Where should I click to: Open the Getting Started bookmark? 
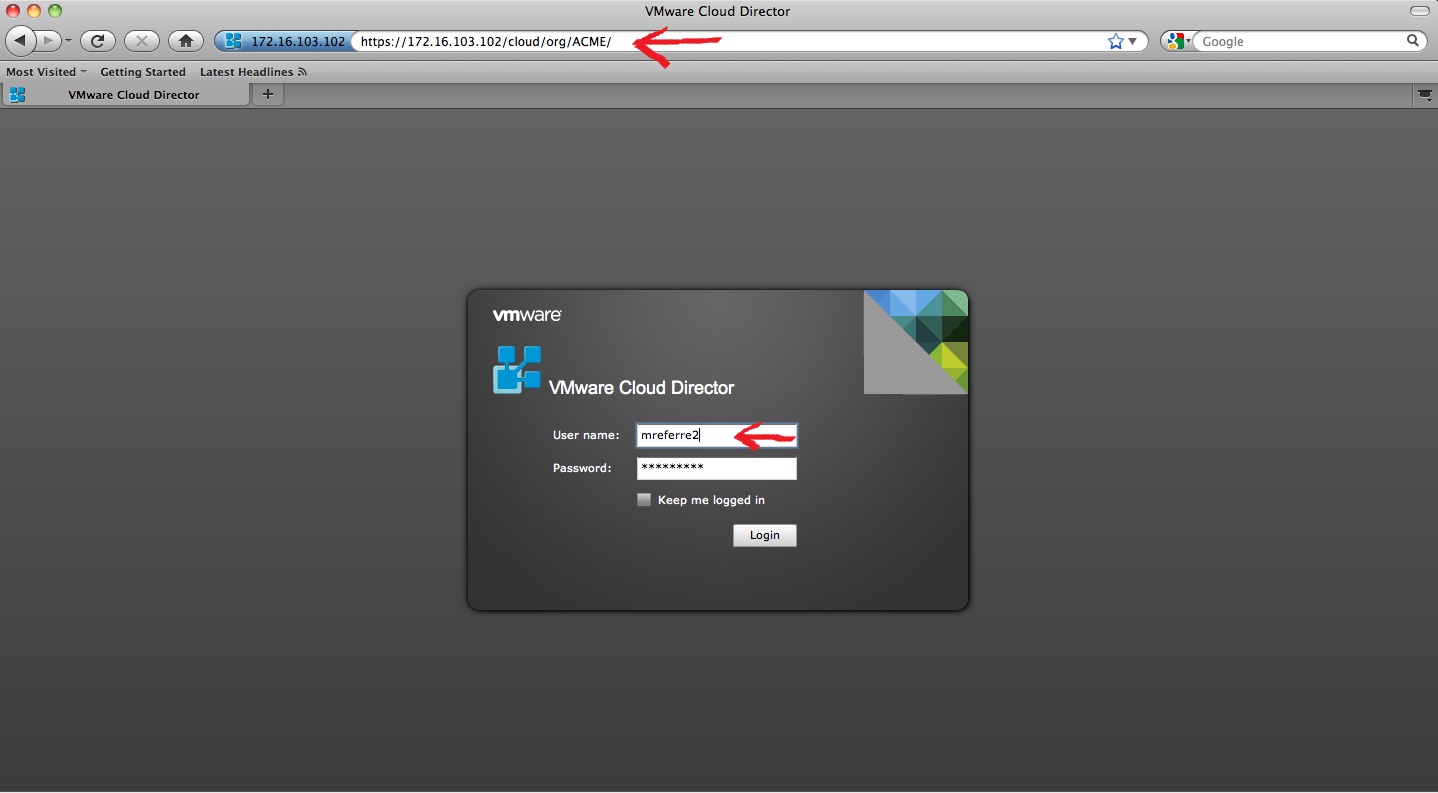(143, 72)
